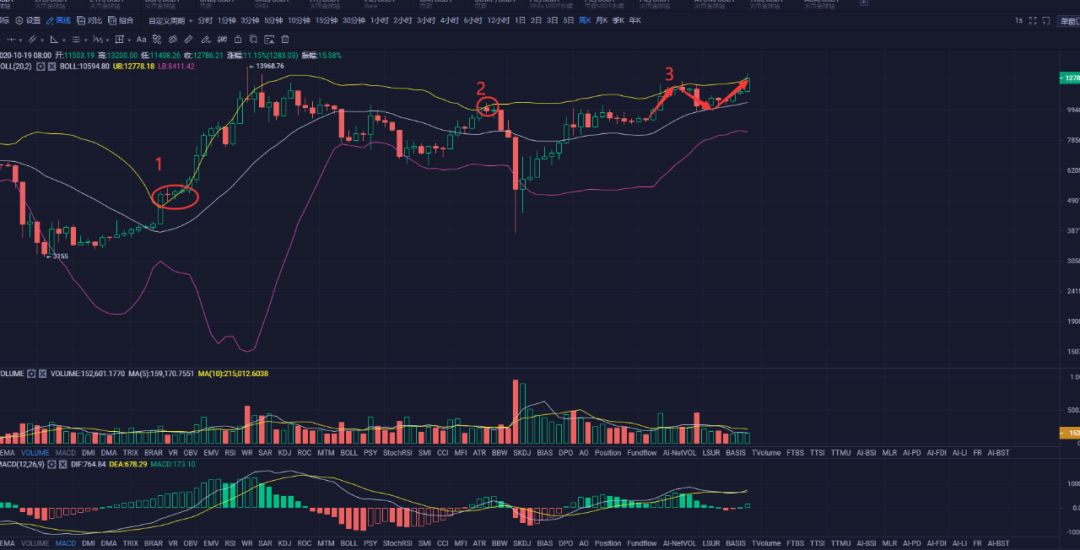Close the BOLL indicator overlay
The width and height of the screenshot is (1080, 550).
(53, 66)
